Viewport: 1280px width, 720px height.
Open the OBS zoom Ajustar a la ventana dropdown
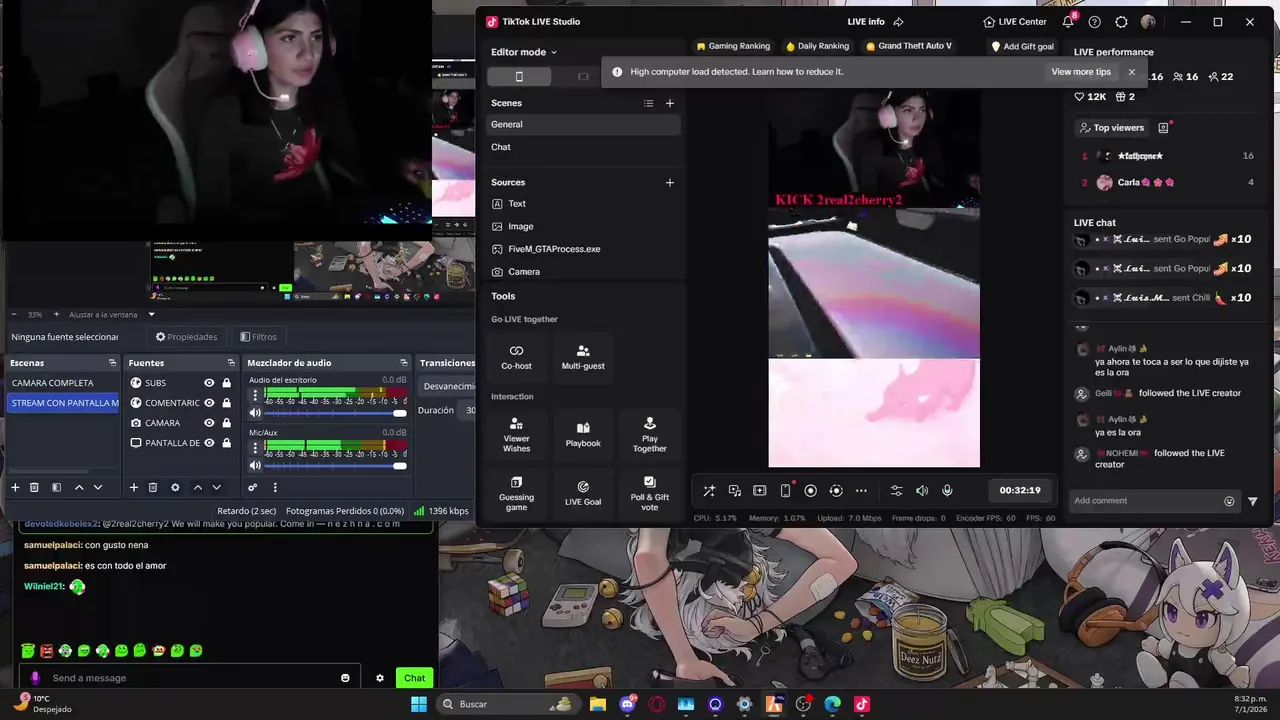pos(111,314)
